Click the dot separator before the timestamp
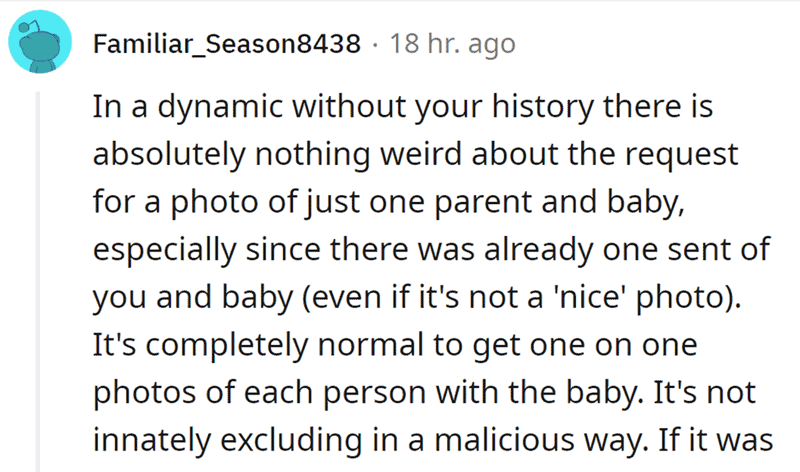This screenshot has width=800, height=472. [376, 44]
